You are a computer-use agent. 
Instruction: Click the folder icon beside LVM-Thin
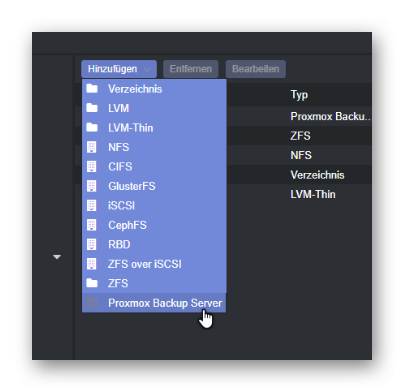tap(92, 127)
